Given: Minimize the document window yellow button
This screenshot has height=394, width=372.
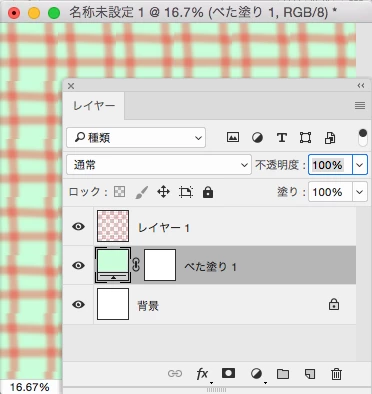Looking at the screenshot, I should [34, 13].
